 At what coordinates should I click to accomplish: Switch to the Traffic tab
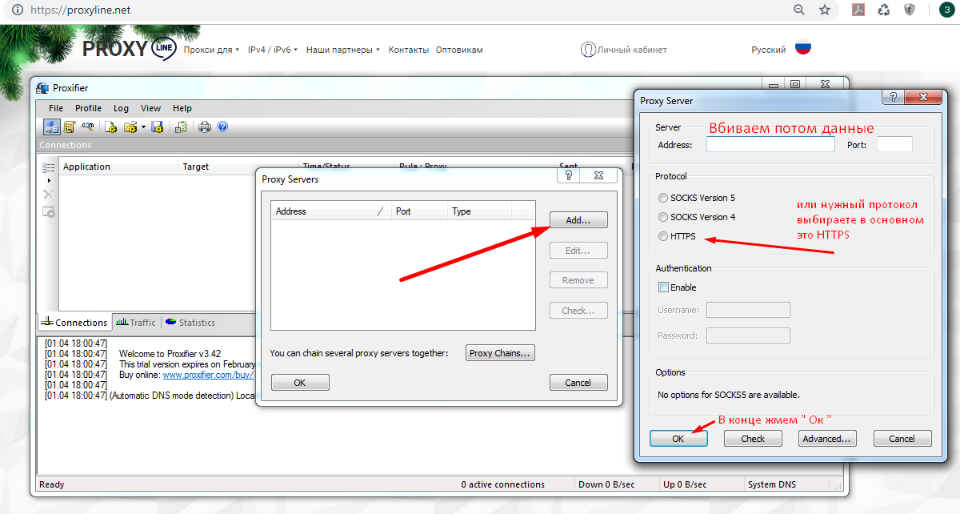pyautogui.click(x=136, y=322)
